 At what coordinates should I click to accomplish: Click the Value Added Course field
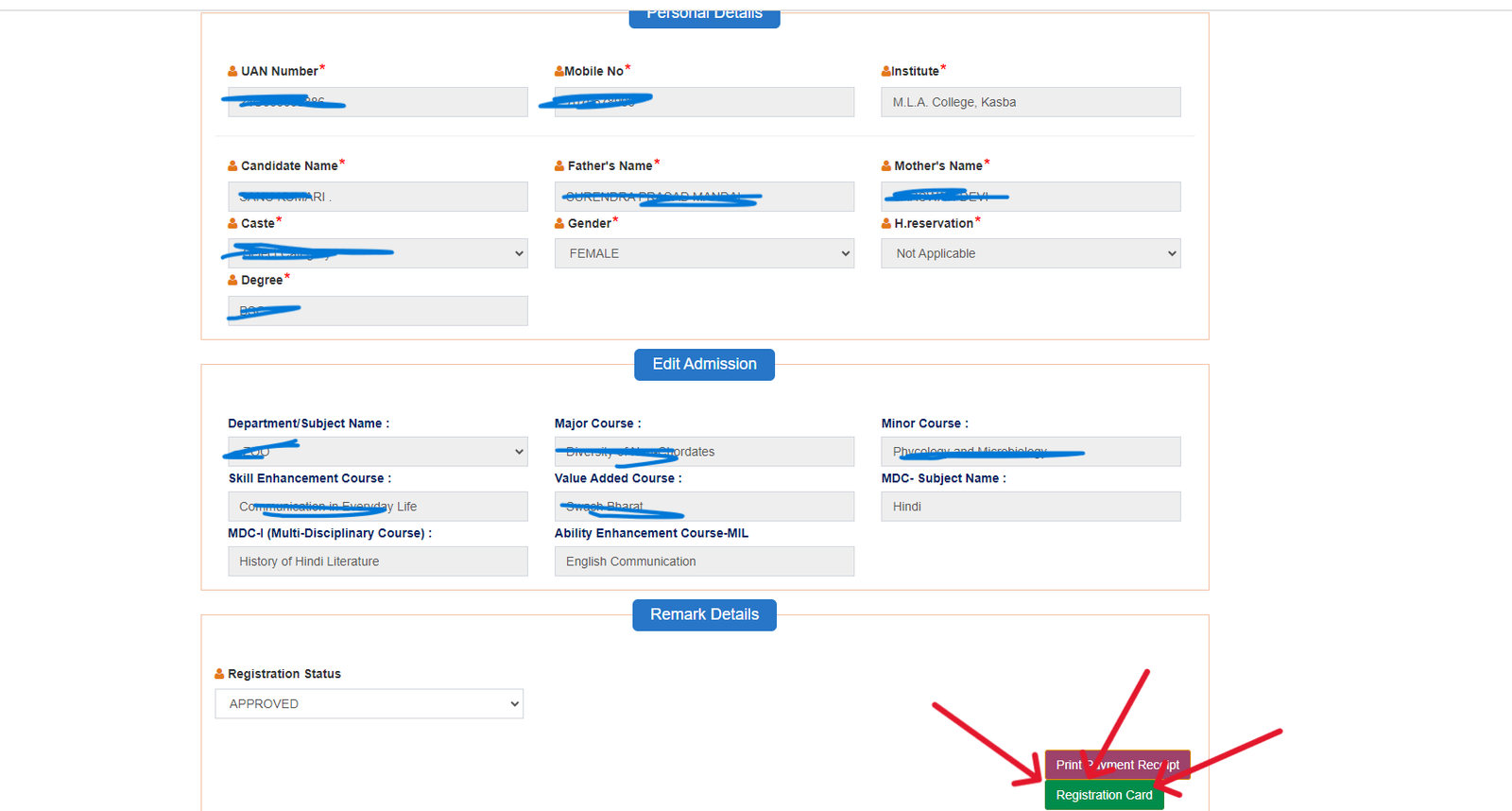704,507
